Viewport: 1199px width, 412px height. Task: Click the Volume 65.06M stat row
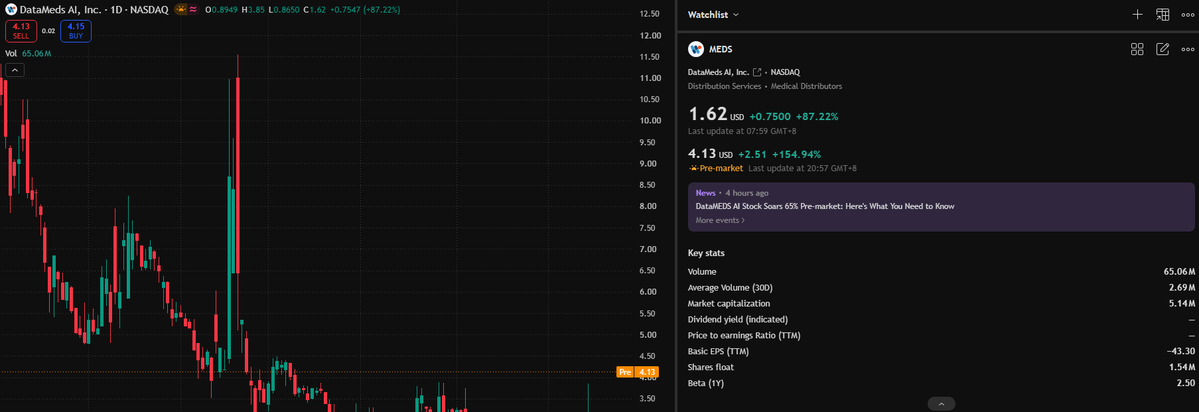[941, 271]
